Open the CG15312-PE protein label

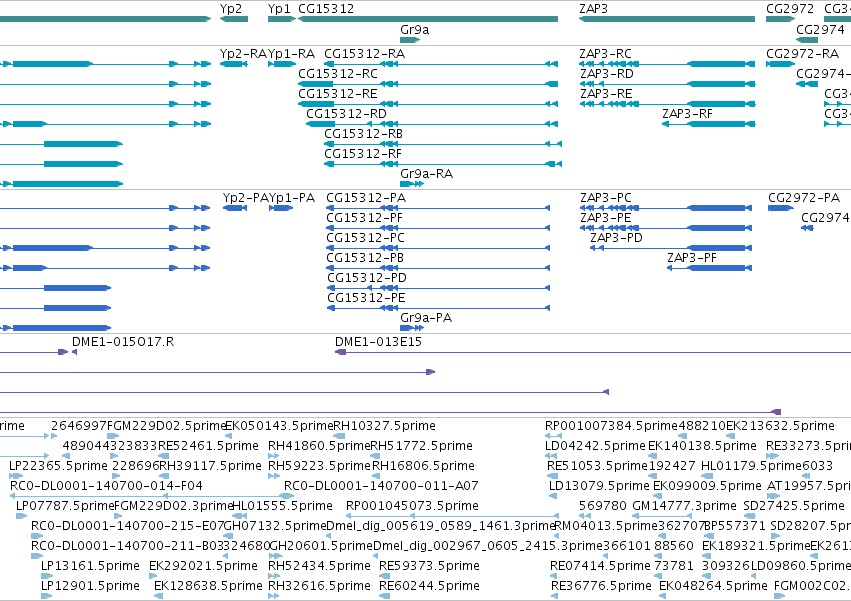click(x=366, y=299)
